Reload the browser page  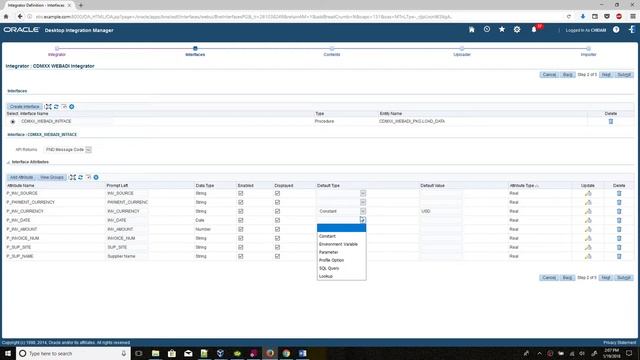tap(569, 17)
